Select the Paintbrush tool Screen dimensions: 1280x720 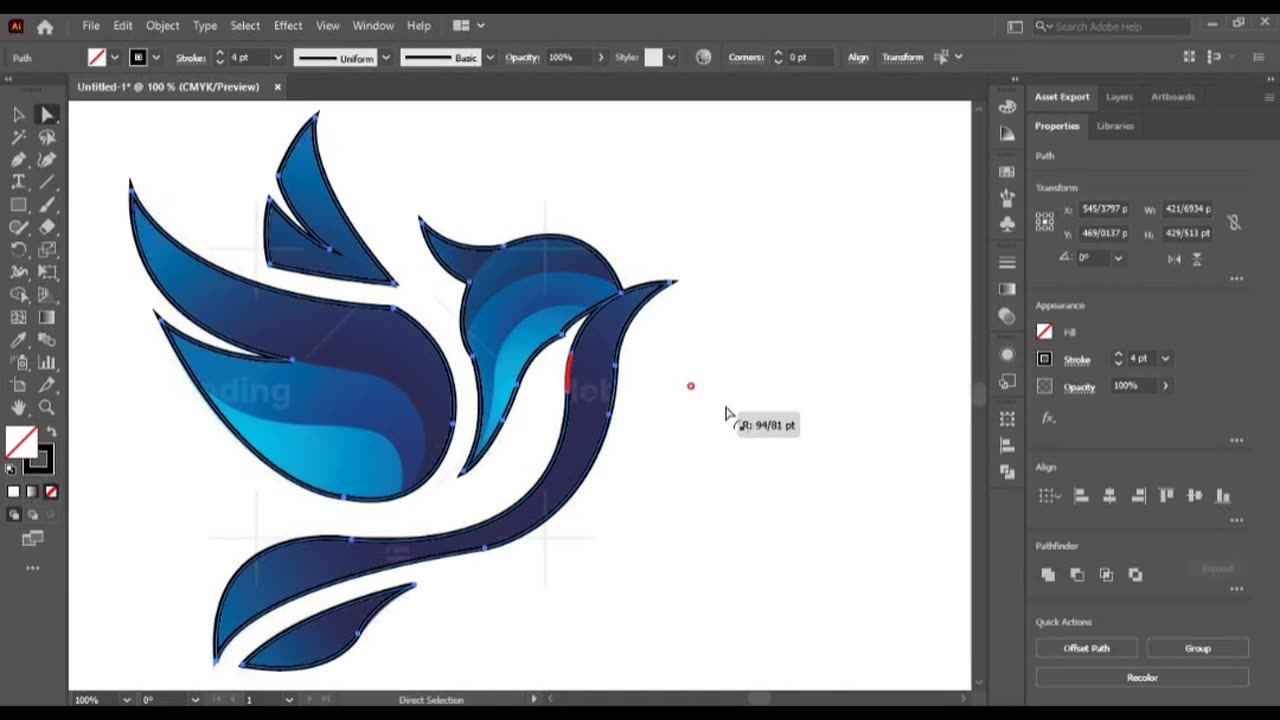tap(47, 205)
